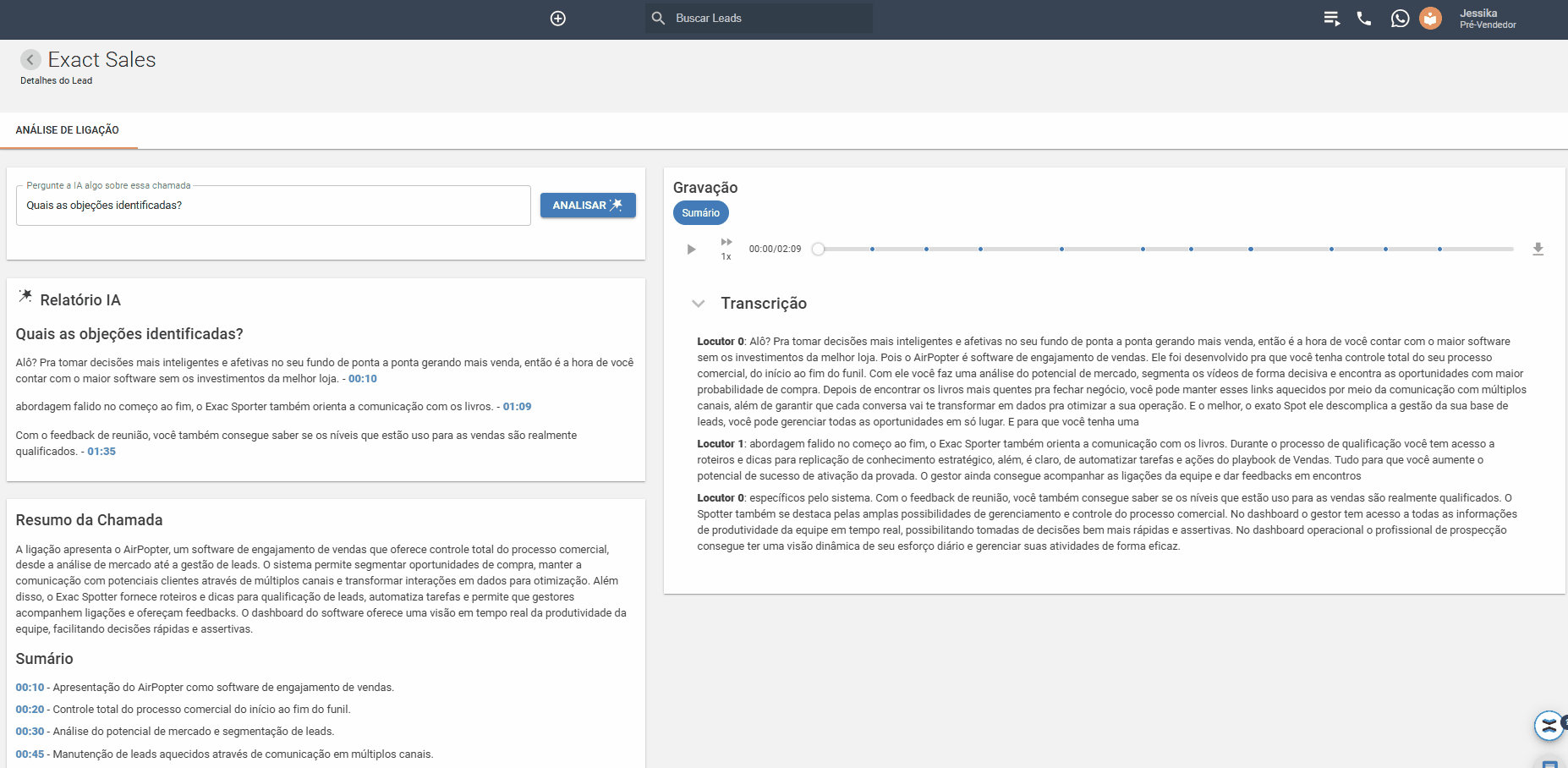1568x768 pixels.
Task: Click first blue marker on audio timeline
Action: (x=872, y=249)
